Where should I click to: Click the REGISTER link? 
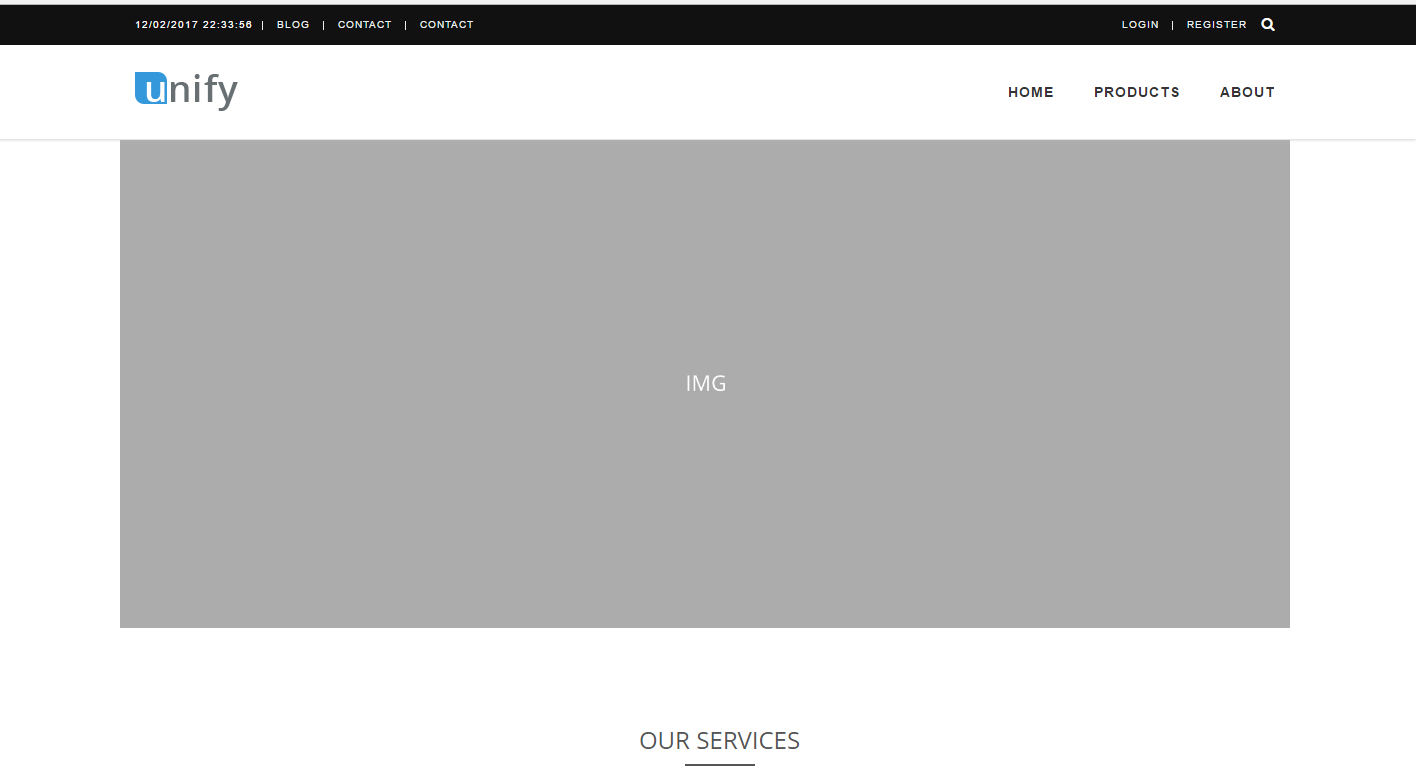(1216, 25)
